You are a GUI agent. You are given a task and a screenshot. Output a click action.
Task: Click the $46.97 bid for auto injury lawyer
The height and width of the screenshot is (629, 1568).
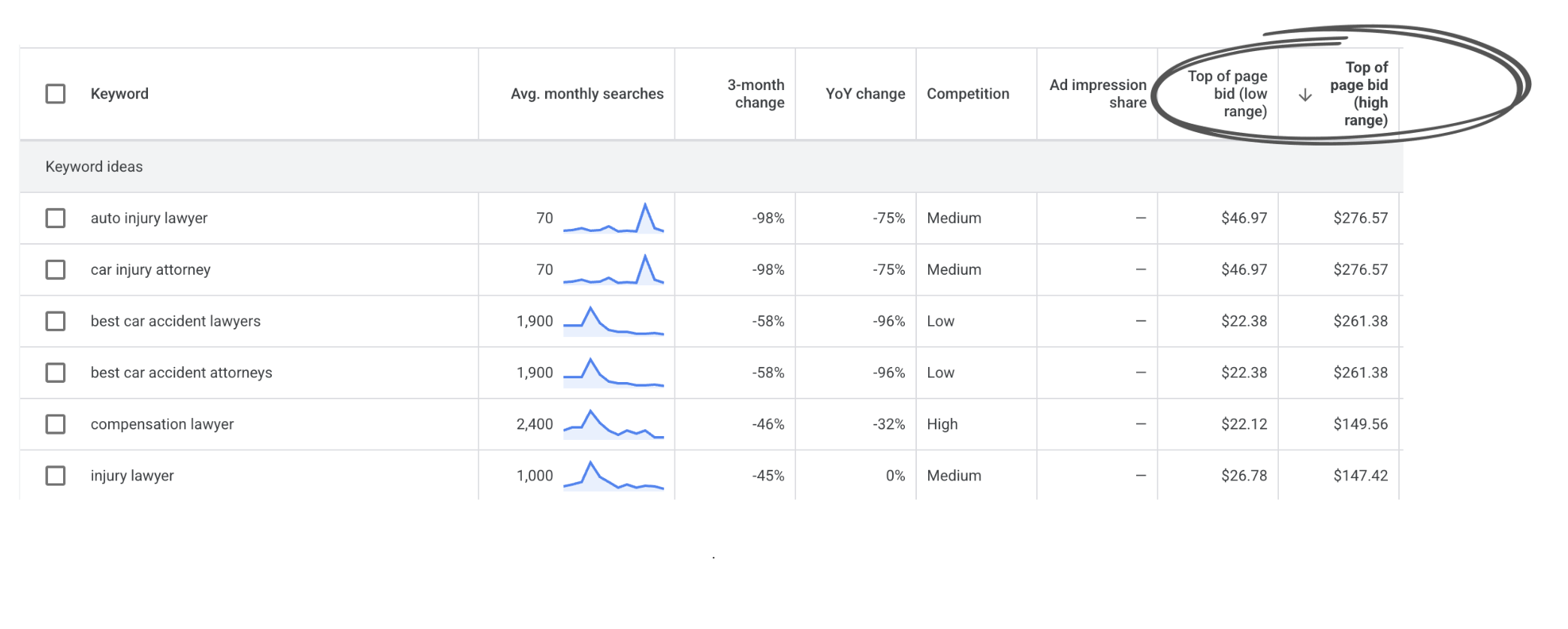point(1244,218)
